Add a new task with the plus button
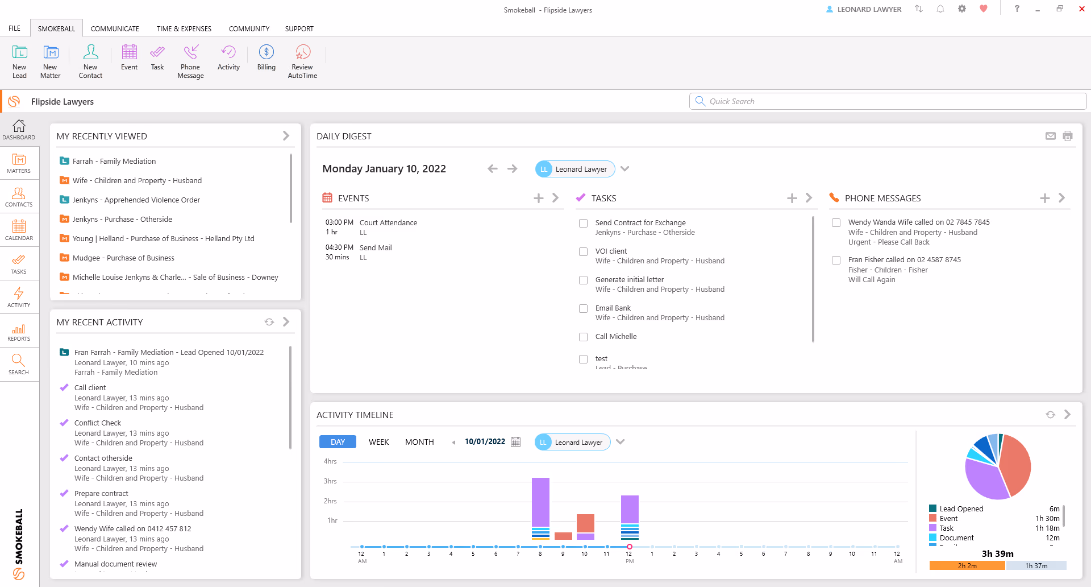The height and width of the screenshot is (587, 1091). [x=792, y=197]
